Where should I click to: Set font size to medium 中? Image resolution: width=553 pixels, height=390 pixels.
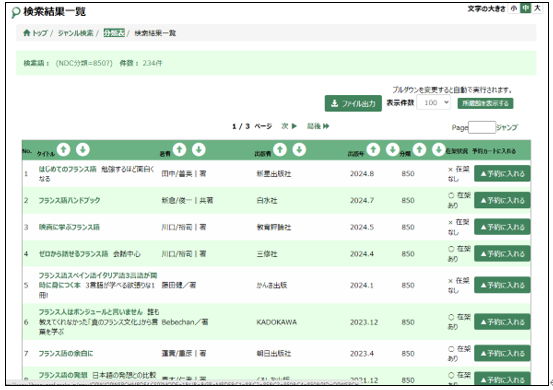tap(525, 8)
